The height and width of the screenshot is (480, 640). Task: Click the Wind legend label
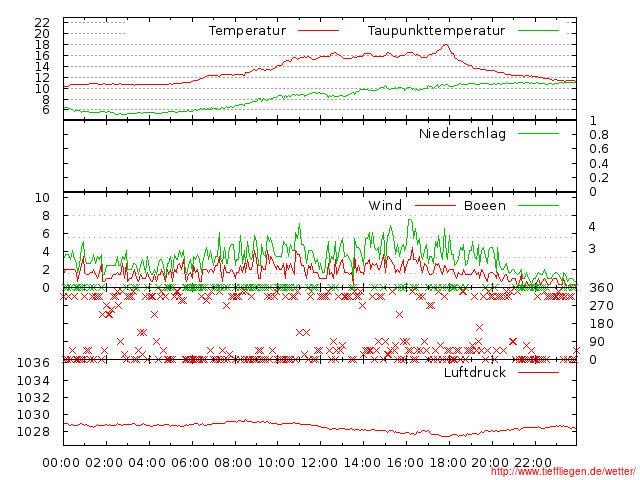point(385,205)
